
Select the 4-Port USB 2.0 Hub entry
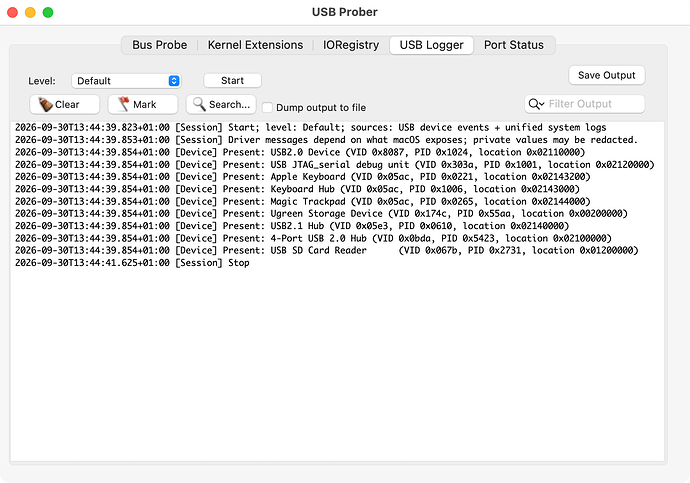313,238
